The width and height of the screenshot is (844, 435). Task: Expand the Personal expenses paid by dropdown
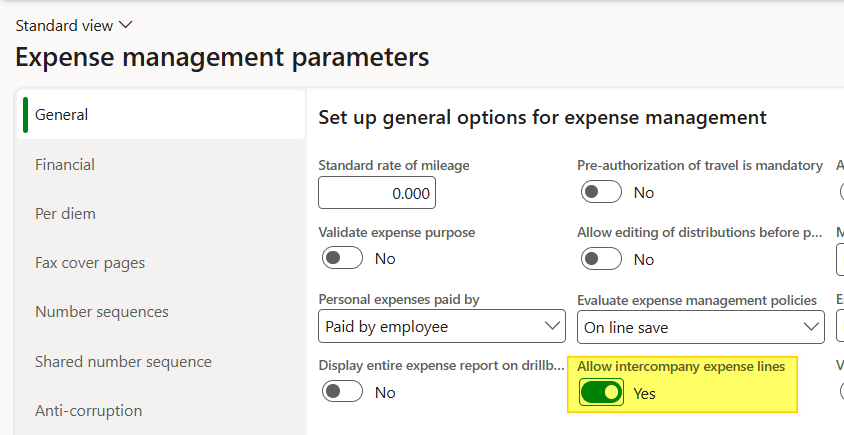pos(441,326)
